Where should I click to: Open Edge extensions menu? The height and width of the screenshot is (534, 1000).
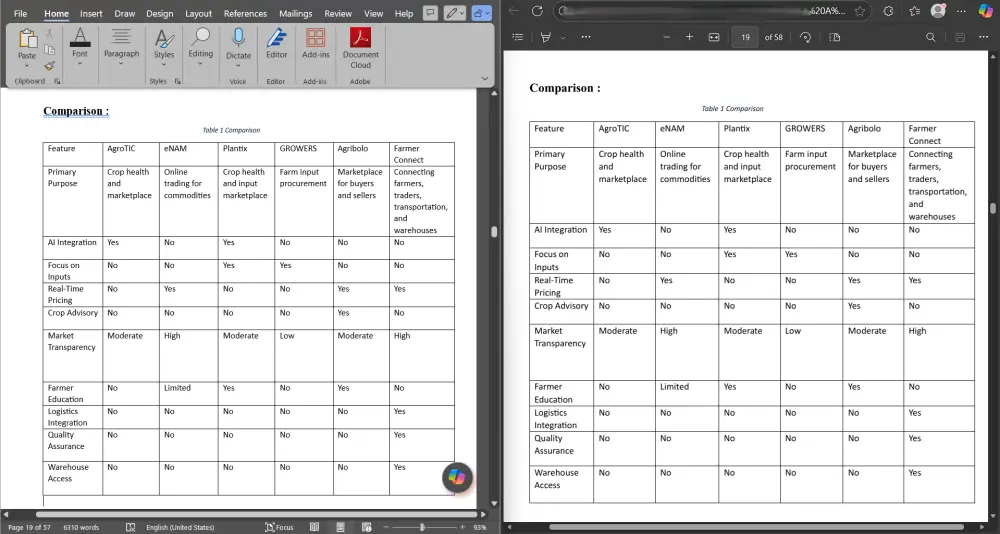tap(888, 11)
